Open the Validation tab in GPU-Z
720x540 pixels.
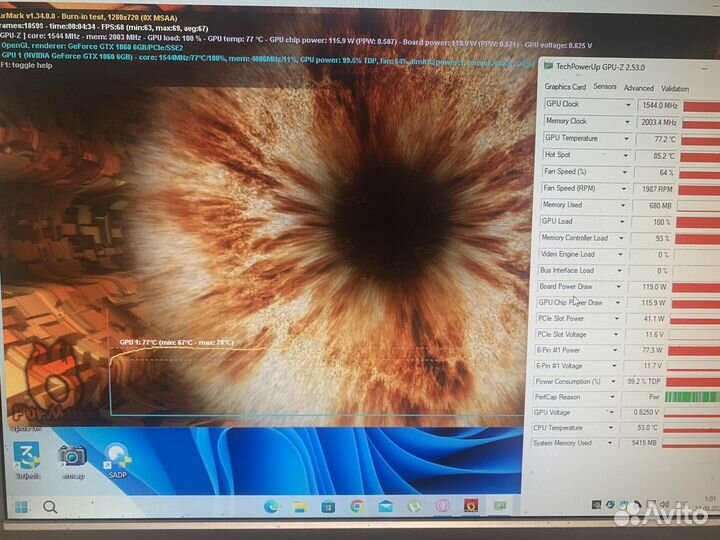[675, 88]
